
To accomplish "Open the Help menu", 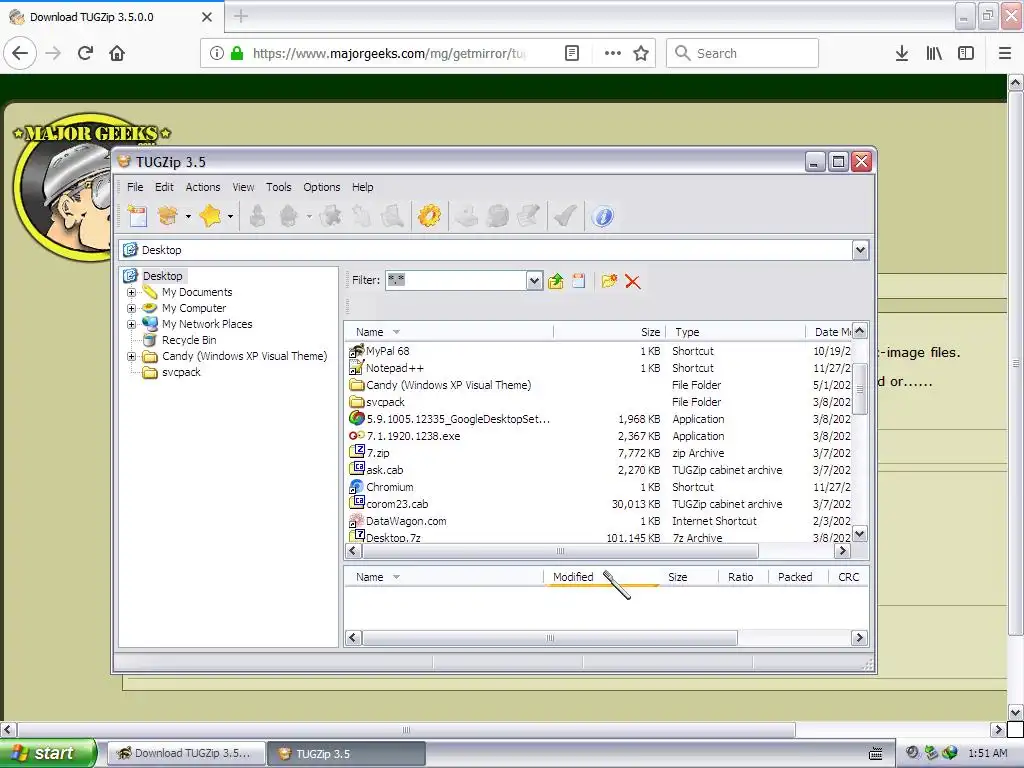I will pyautogui.click(x=362, y=187).
